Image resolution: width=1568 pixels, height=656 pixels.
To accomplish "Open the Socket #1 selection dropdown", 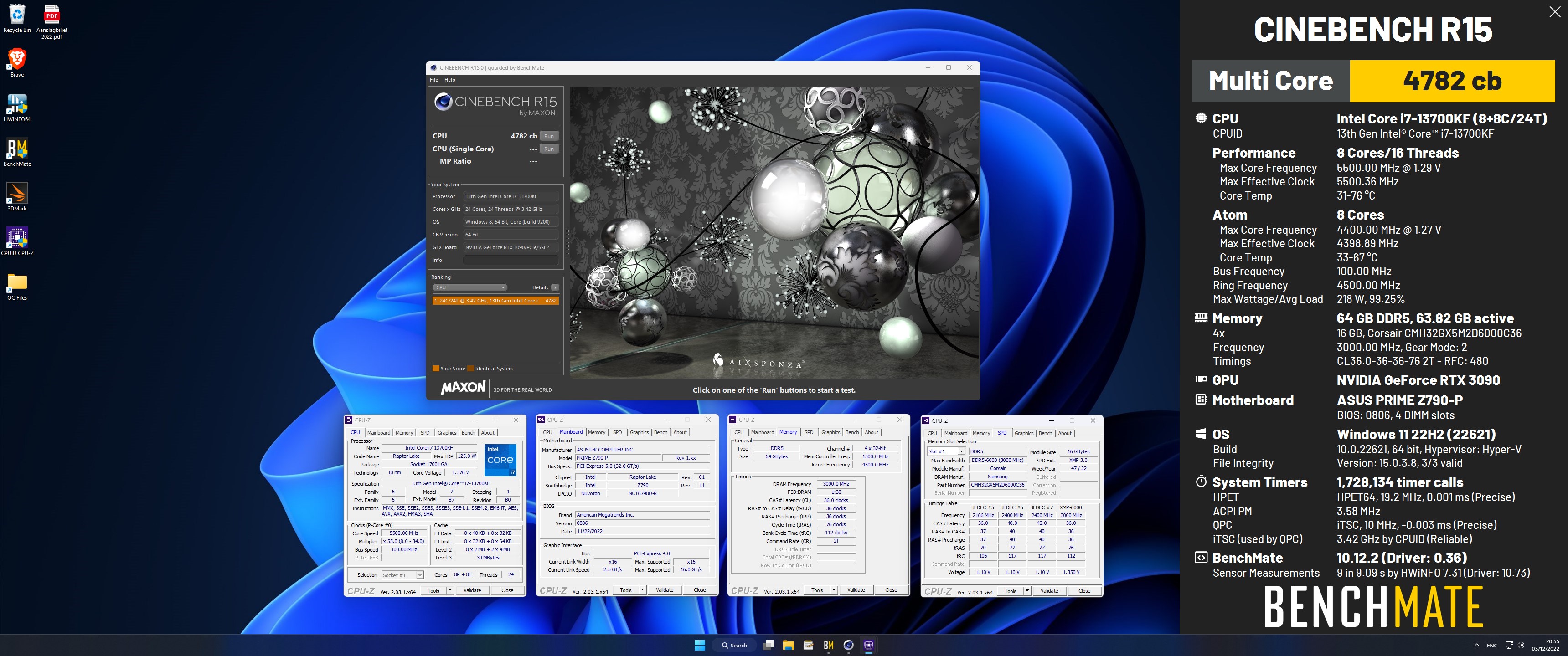I will click(402, 575).
